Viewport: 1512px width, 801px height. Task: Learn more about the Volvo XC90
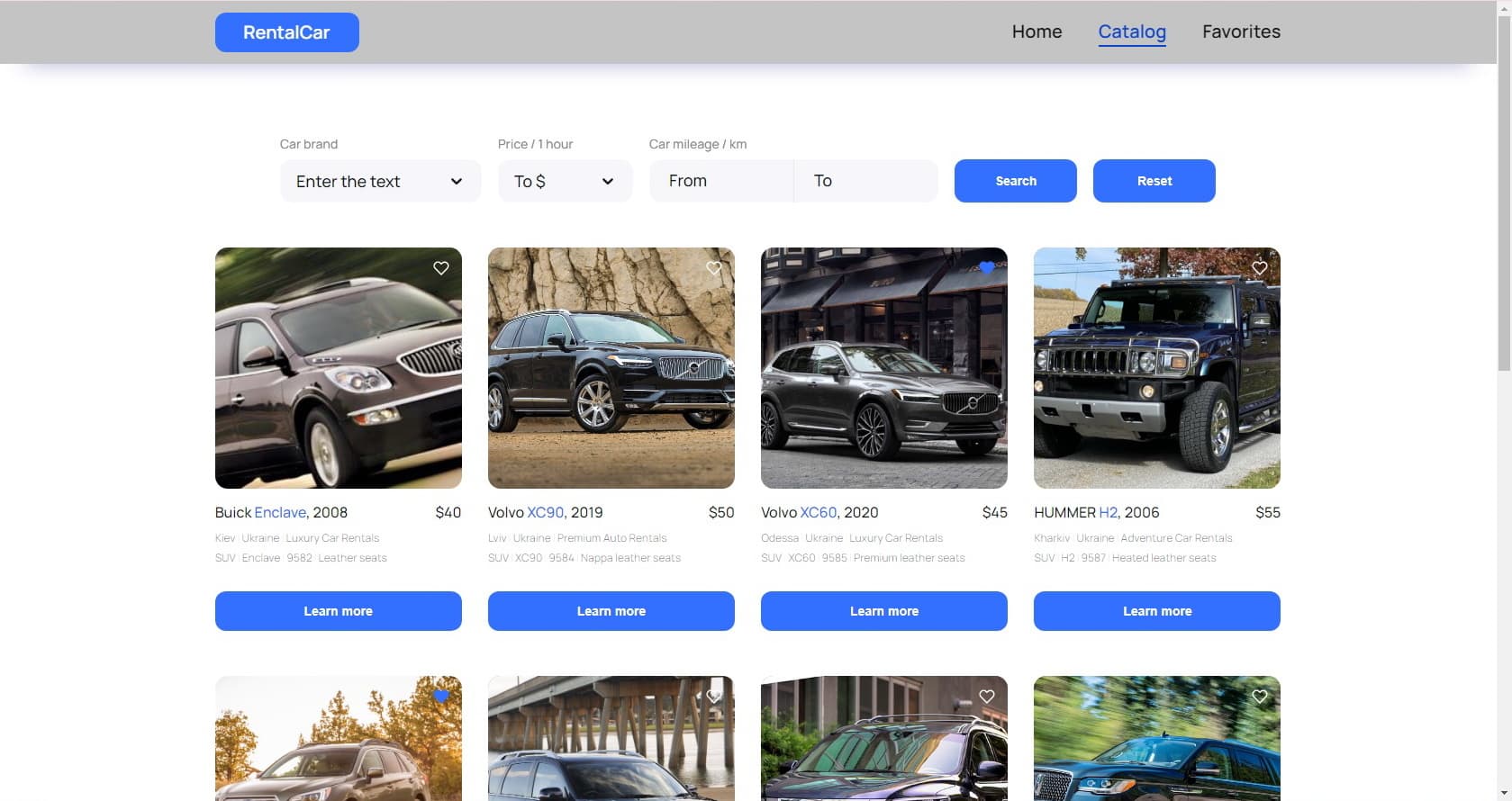point(611,611)
